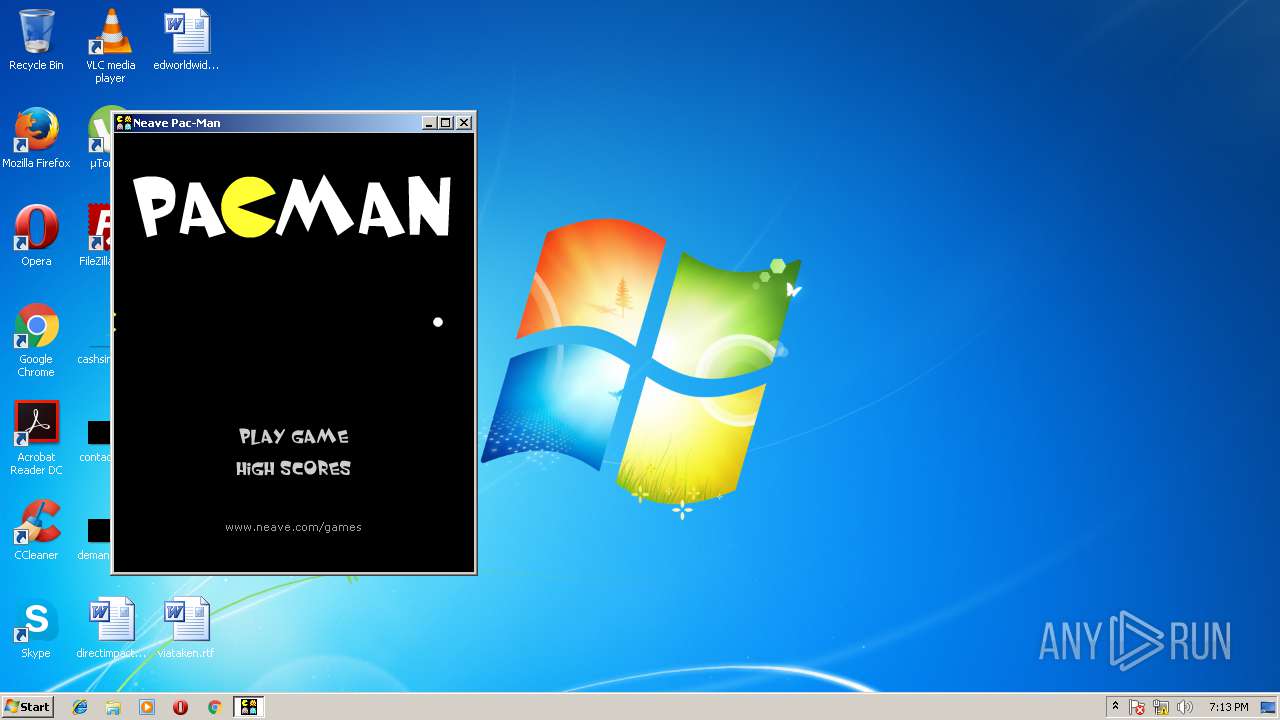Launch CCleaner from the desktop
The height and width of the screenshot is (720, 1280).
pos(36,530)
